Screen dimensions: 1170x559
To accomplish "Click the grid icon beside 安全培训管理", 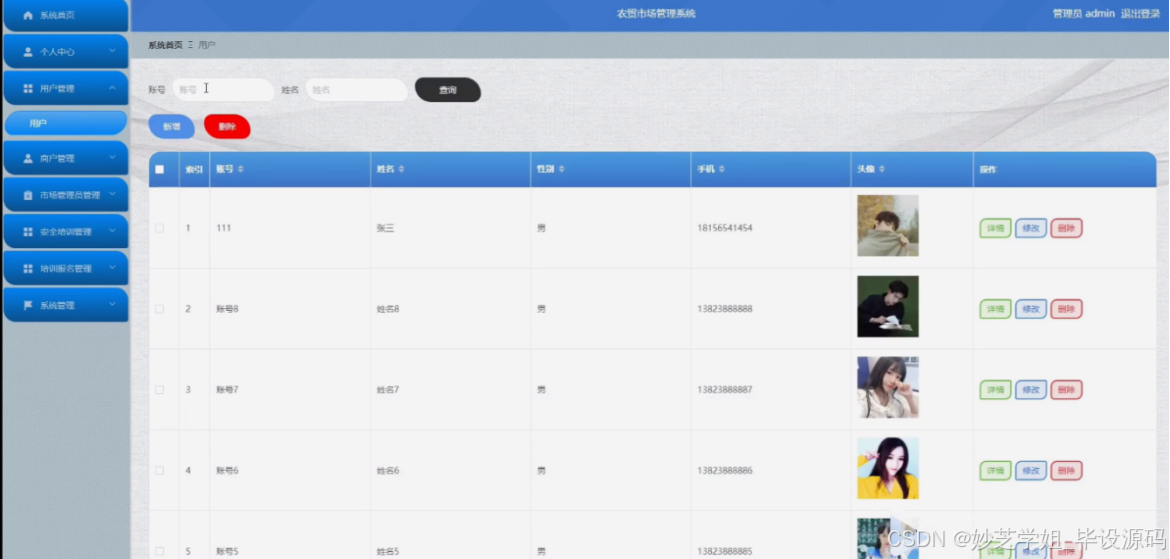I will 28,231.
